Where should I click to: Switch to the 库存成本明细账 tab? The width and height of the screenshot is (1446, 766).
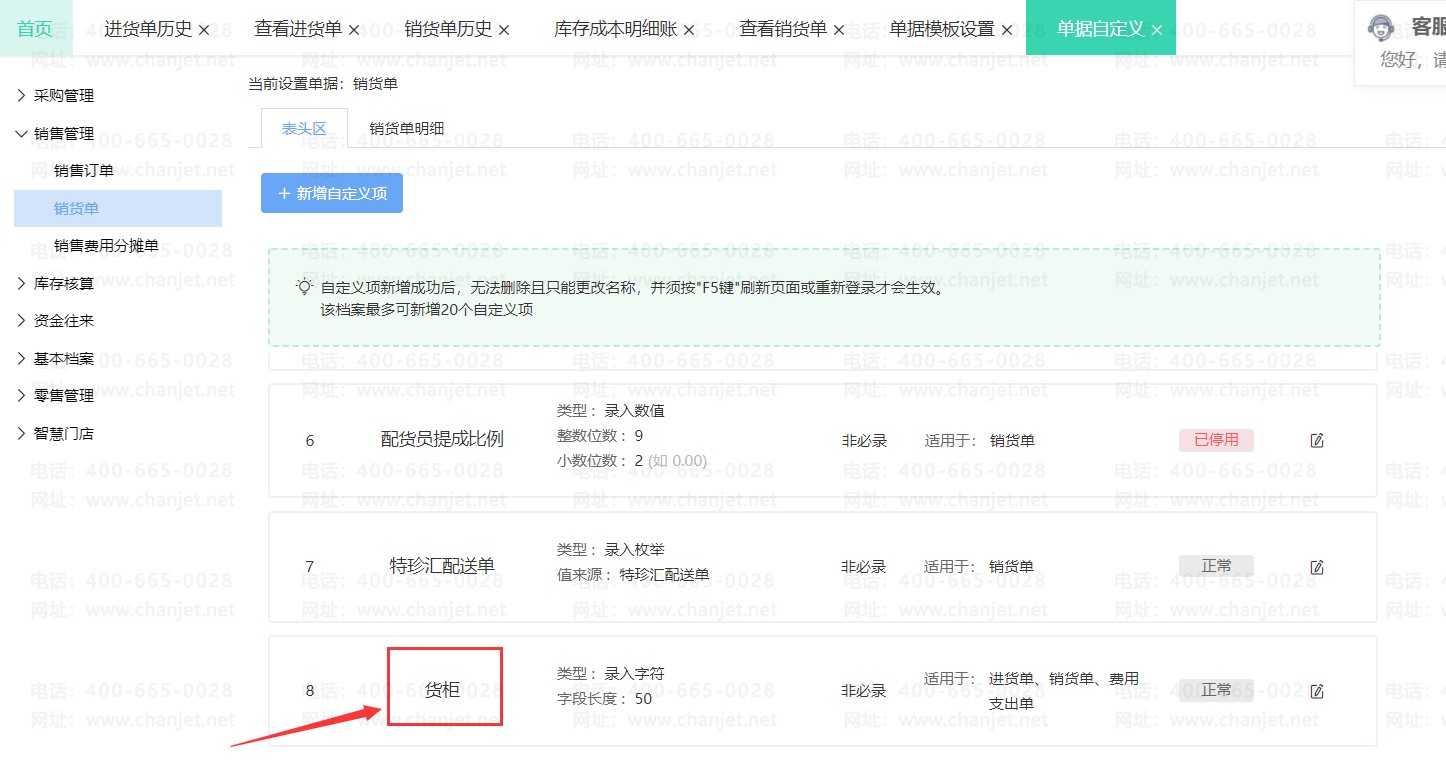[615, 29]
